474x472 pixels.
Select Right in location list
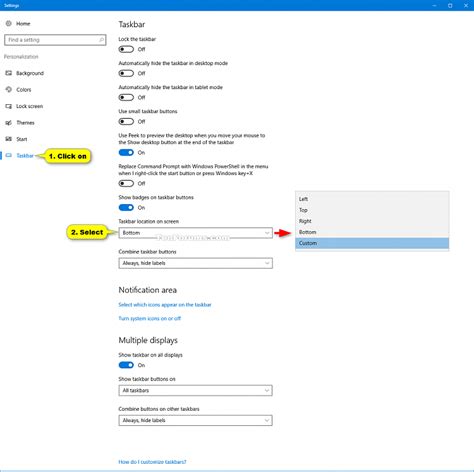pos(372,221)
